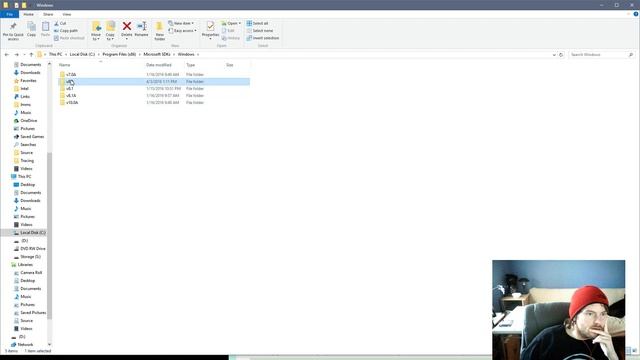Click the Invert selection command
This screenshot has width=640, height=360.
(x=263, y=38)
